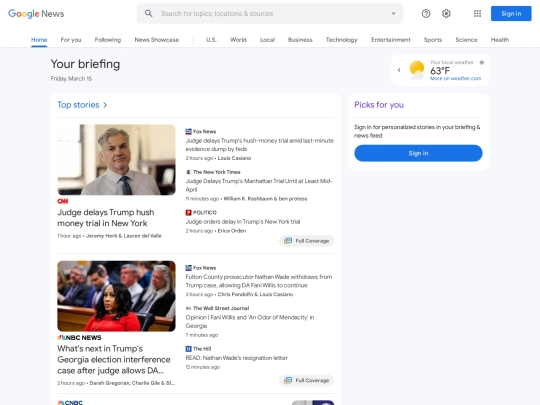Image resolution: width=540 pixels, height=405 pixels.
Task: Click the NBC News source logo
Action: [x=79, y=338]
